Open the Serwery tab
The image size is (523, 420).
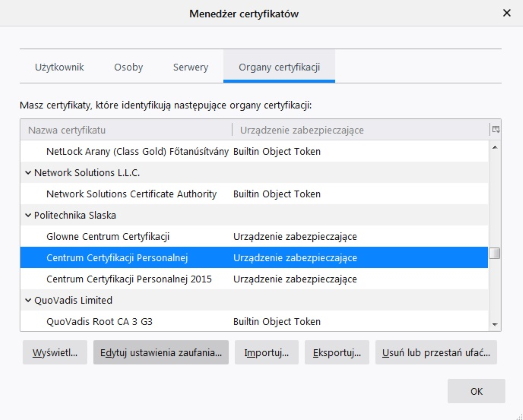coord(190,67)
